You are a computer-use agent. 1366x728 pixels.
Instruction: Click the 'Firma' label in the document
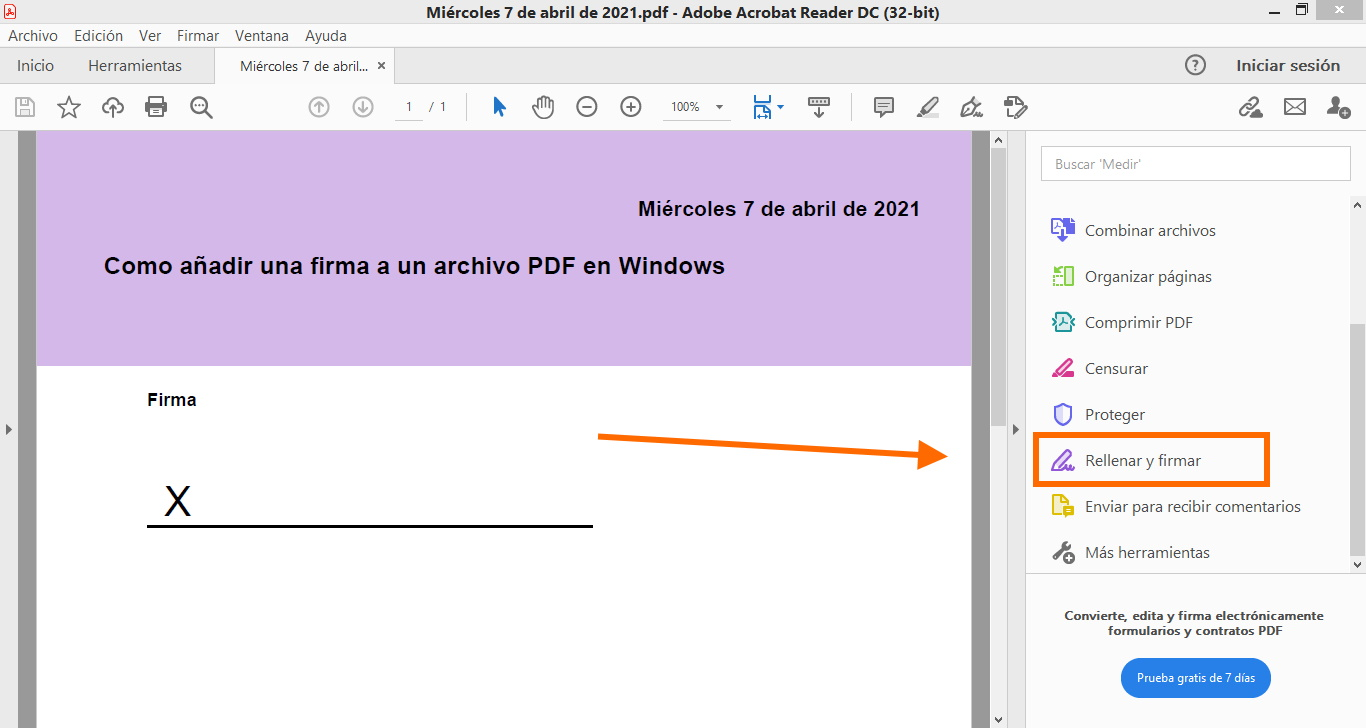click(172, 400)
